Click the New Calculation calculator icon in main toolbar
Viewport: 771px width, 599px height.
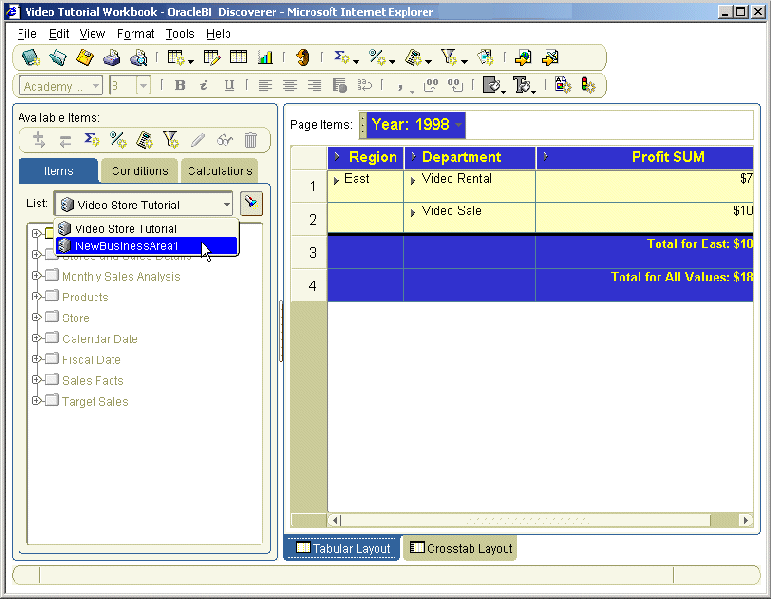click(414, 58)
